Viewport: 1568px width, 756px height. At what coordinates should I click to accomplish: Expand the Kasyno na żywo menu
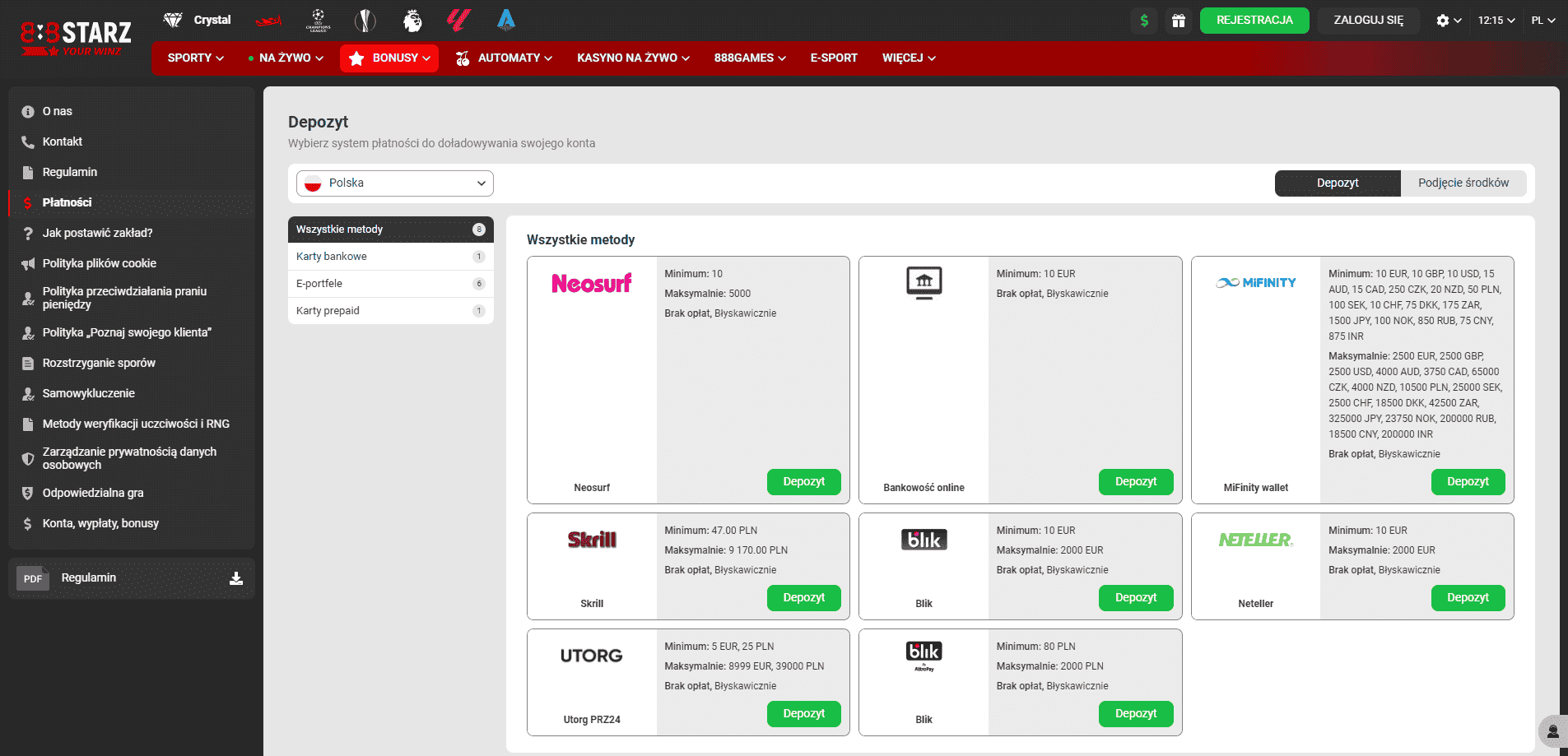point(633,58)
